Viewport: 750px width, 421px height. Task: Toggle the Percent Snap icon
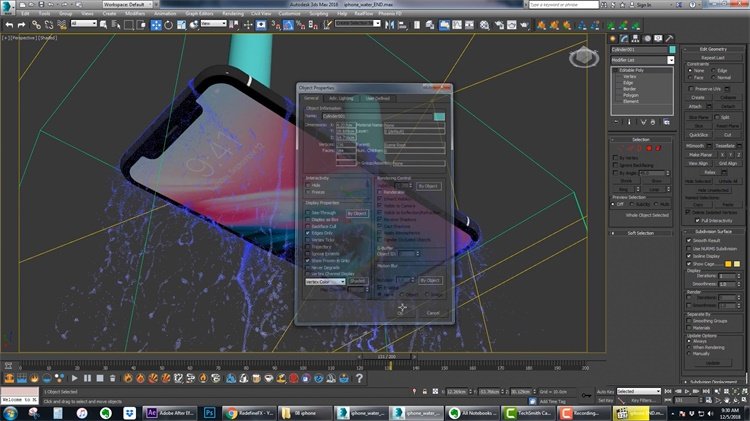pos(300,25)
